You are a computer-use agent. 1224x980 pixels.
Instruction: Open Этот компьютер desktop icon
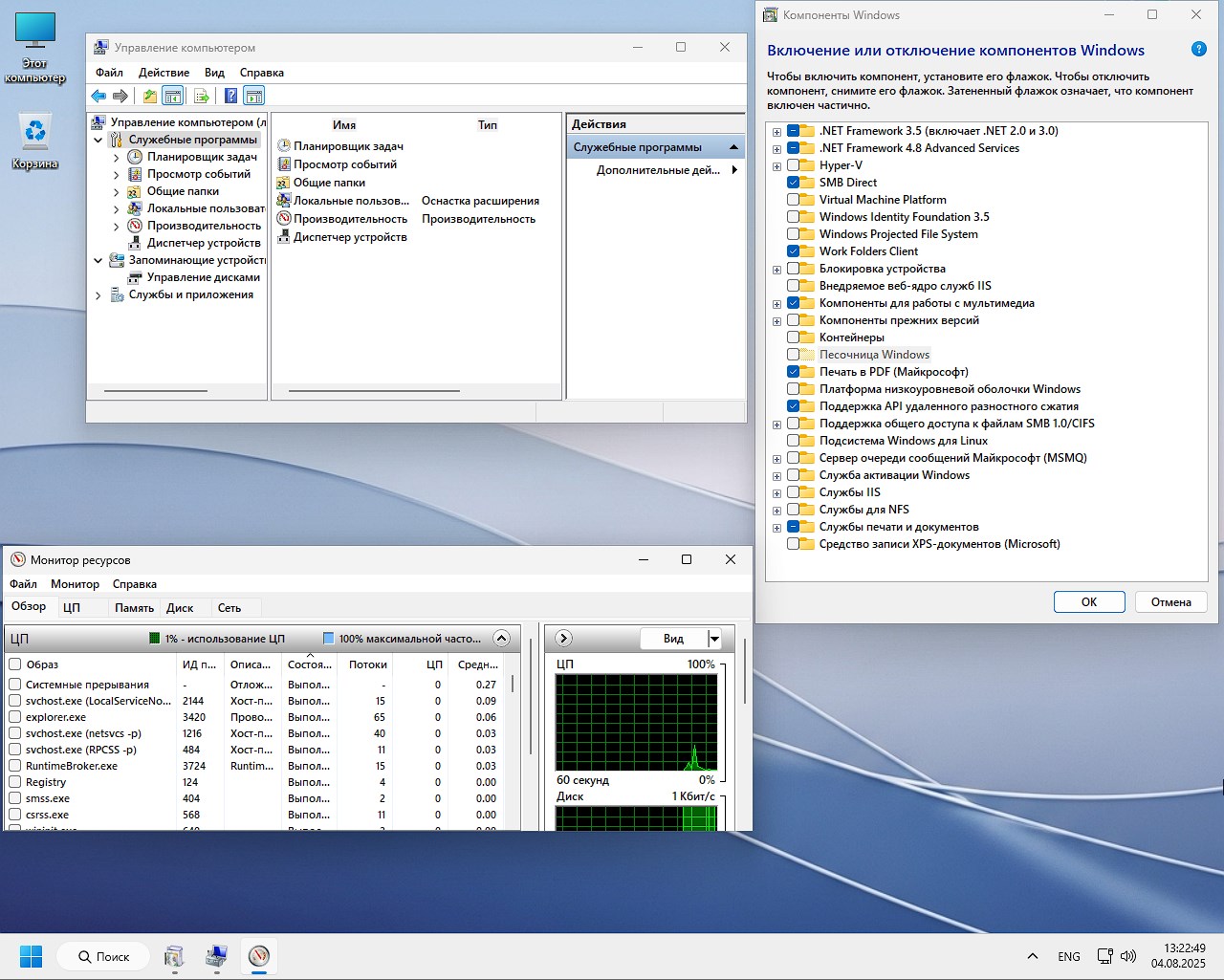point(35,48)
